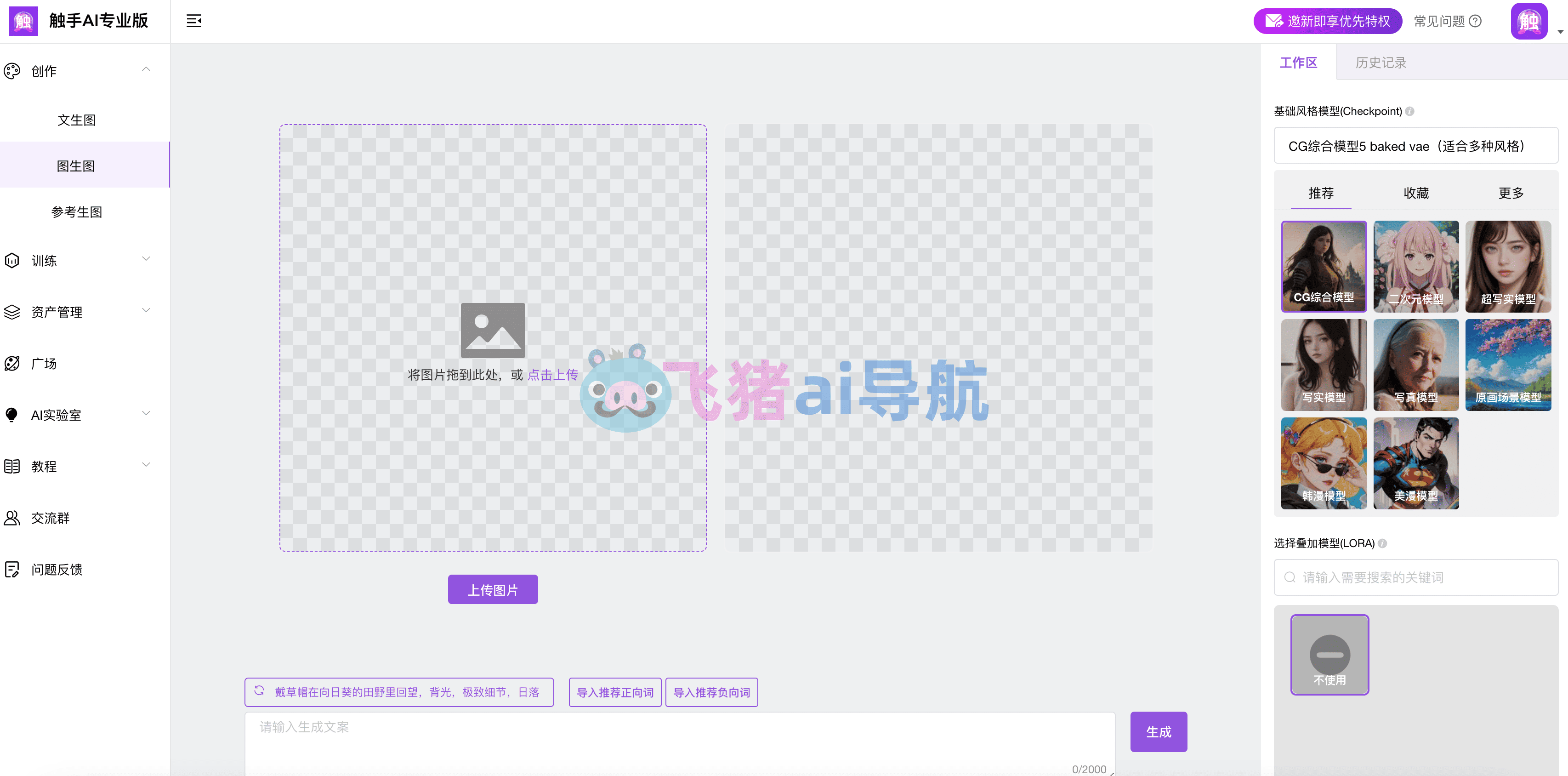Image resolution: width=1568 pixels, height=776 pixels.
Task: Click the 上传图片 button
Action: pyautogui.click(x=493, y=590)
